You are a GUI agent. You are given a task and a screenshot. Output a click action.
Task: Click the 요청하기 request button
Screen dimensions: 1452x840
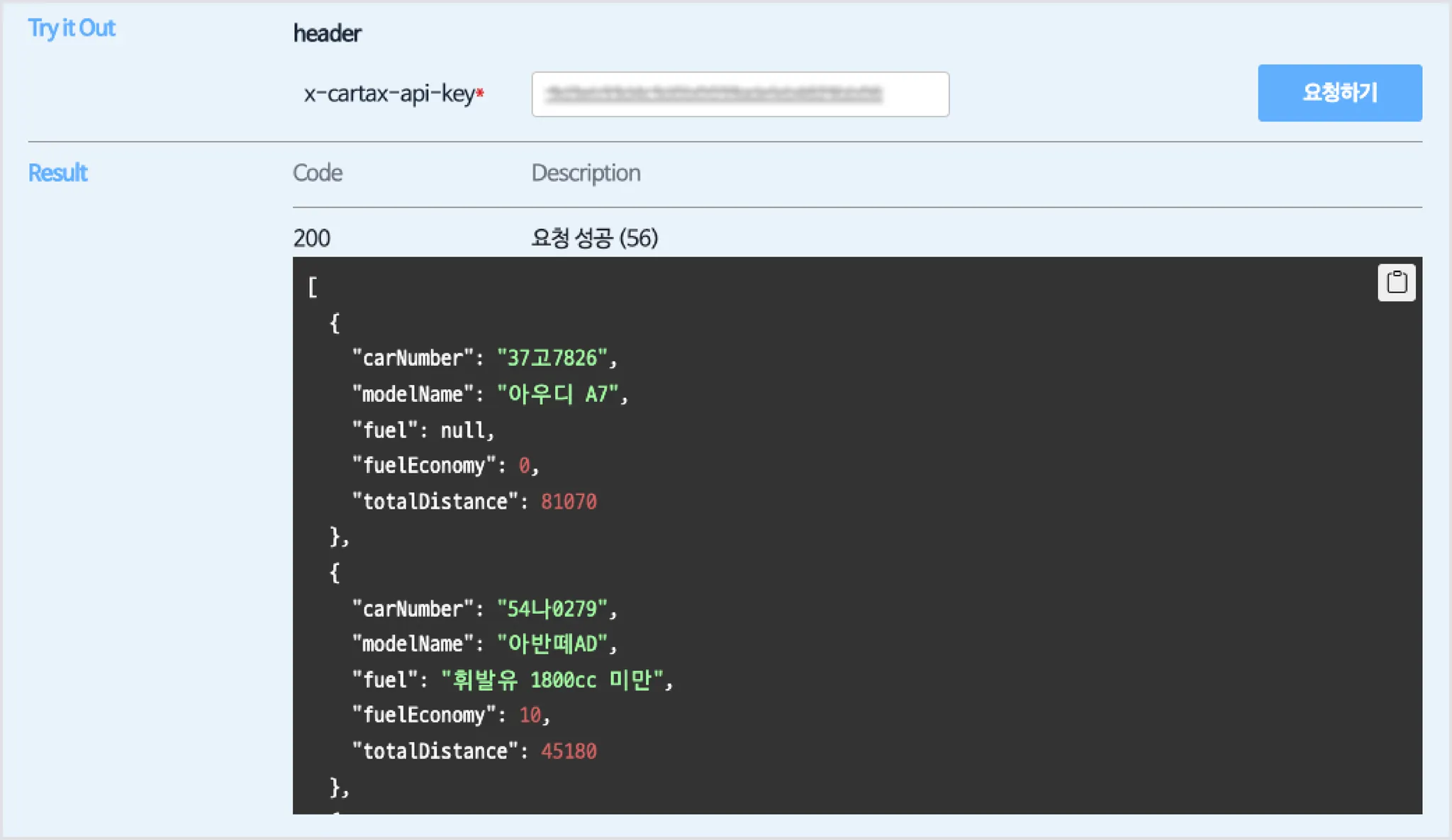(1339, 93)
